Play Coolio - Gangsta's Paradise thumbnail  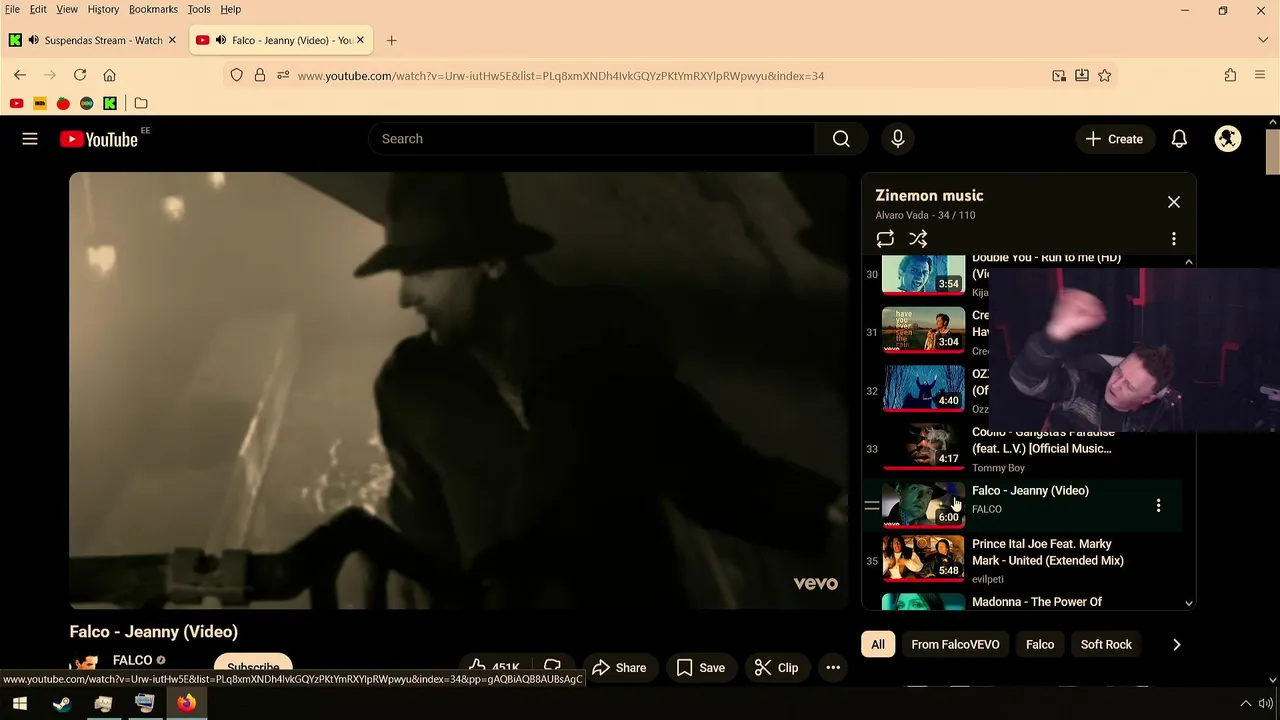click(923, 447)
